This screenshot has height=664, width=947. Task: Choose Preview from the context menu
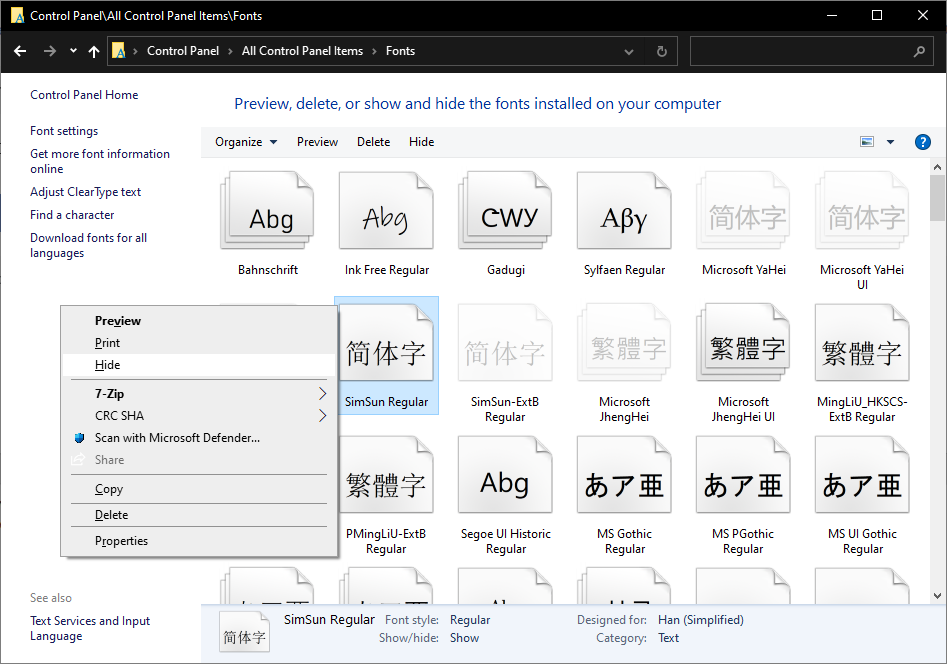199,321
